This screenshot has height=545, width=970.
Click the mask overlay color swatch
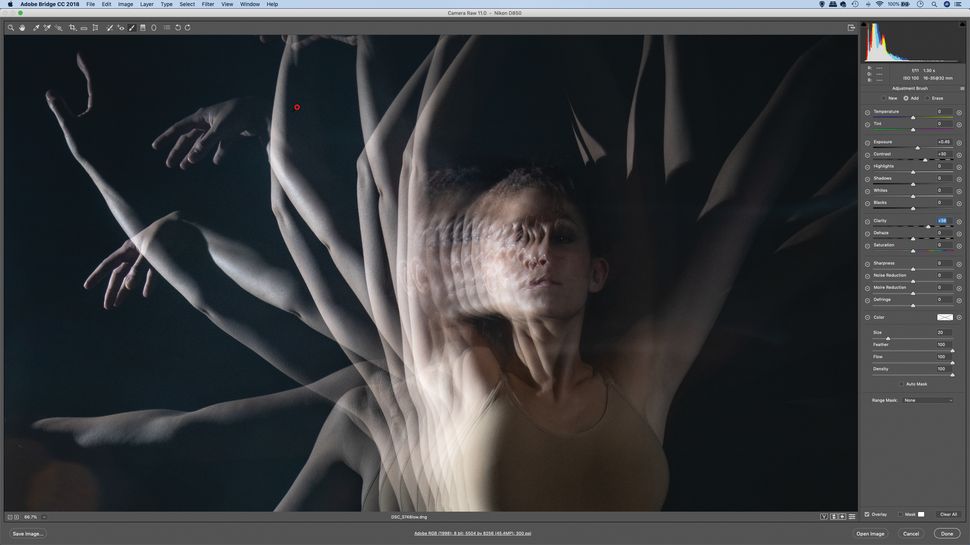(x=921, y=515)
